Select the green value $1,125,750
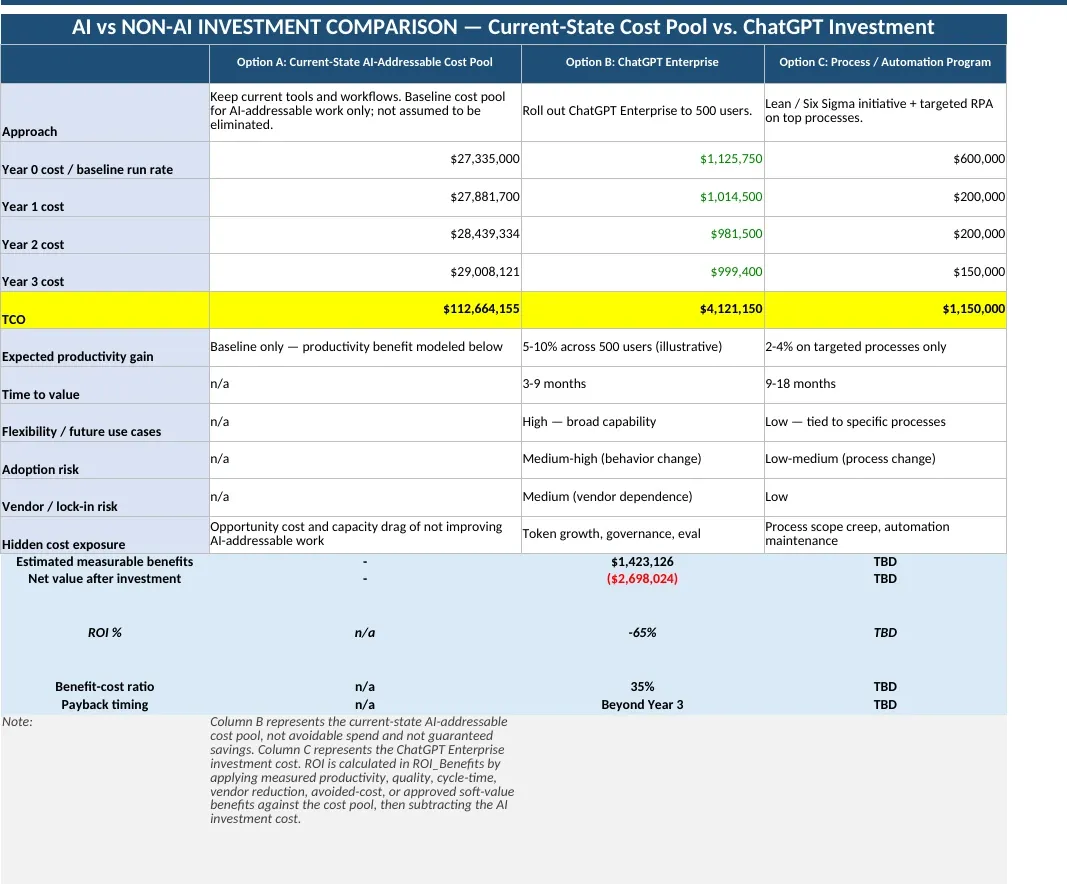1067x884 pixels. [642, 159]
